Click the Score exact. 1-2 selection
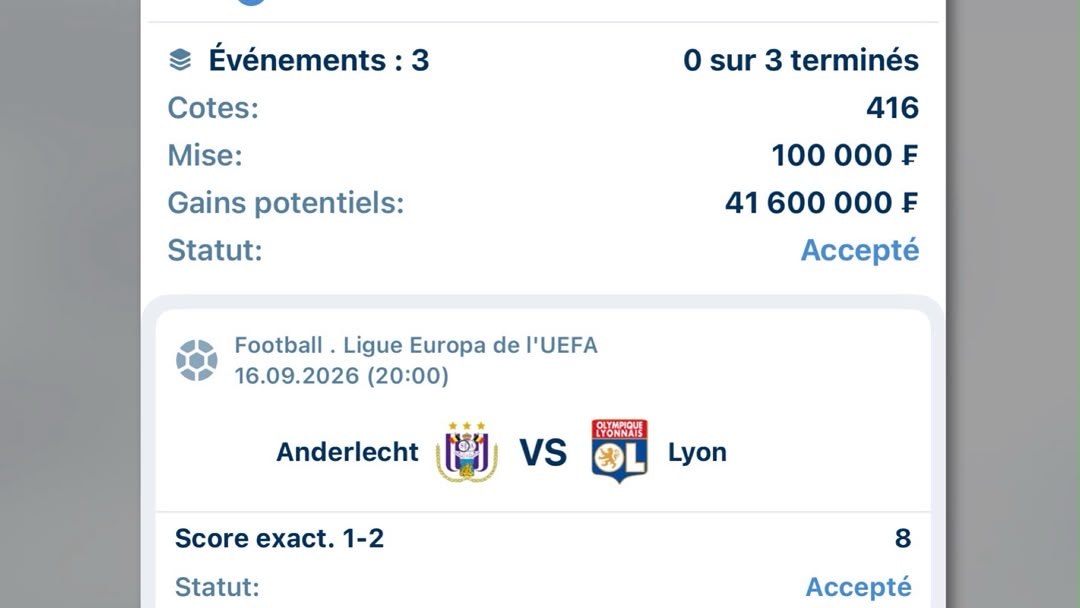This screenshot has width=1080, height=608. pos(279,538)
